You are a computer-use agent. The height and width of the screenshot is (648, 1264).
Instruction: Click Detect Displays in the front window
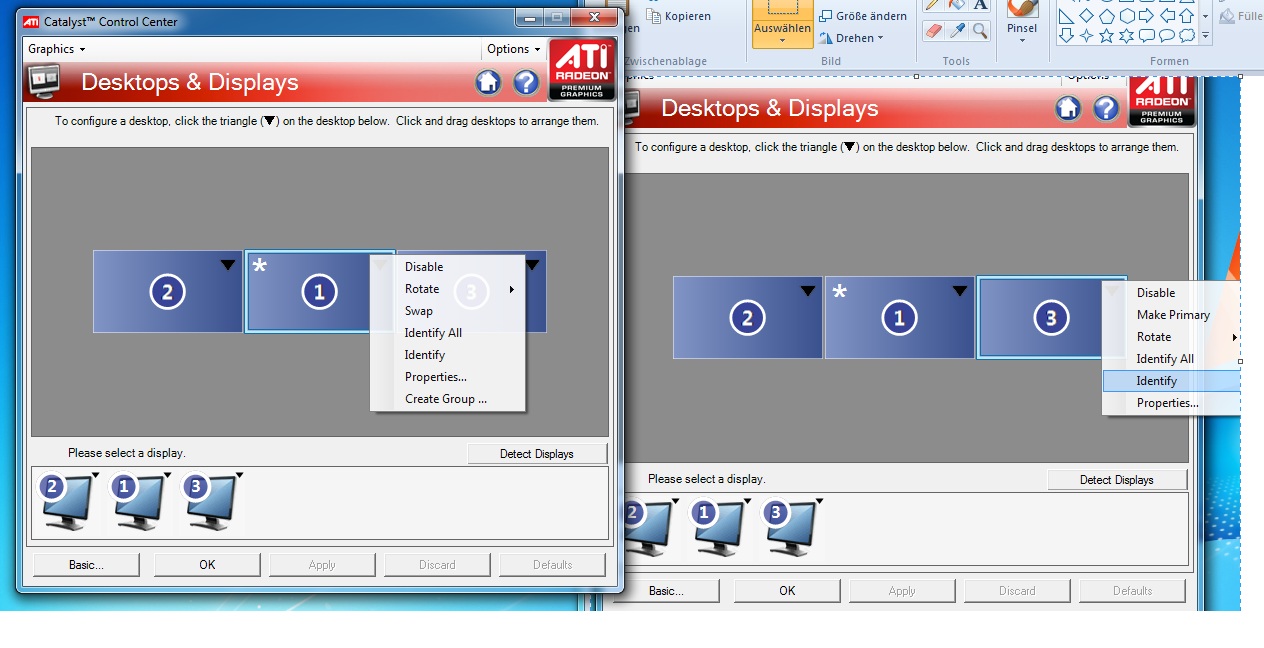[537, 454]
